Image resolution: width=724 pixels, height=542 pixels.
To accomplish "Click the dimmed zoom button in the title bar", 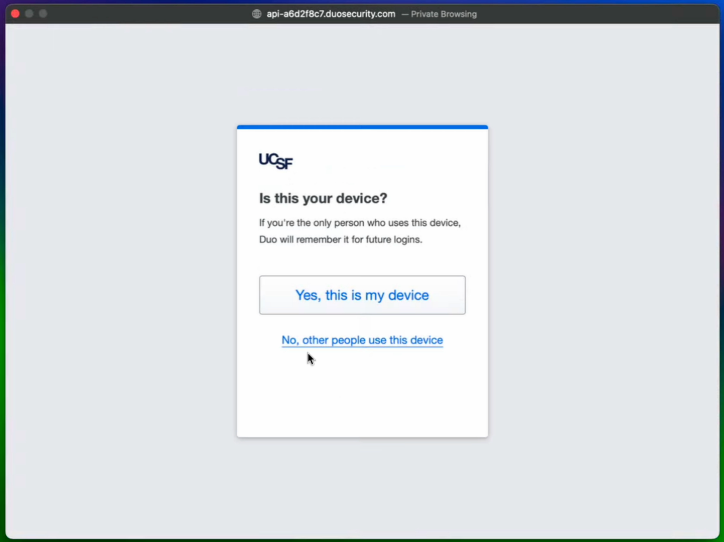I will [43, 13].
